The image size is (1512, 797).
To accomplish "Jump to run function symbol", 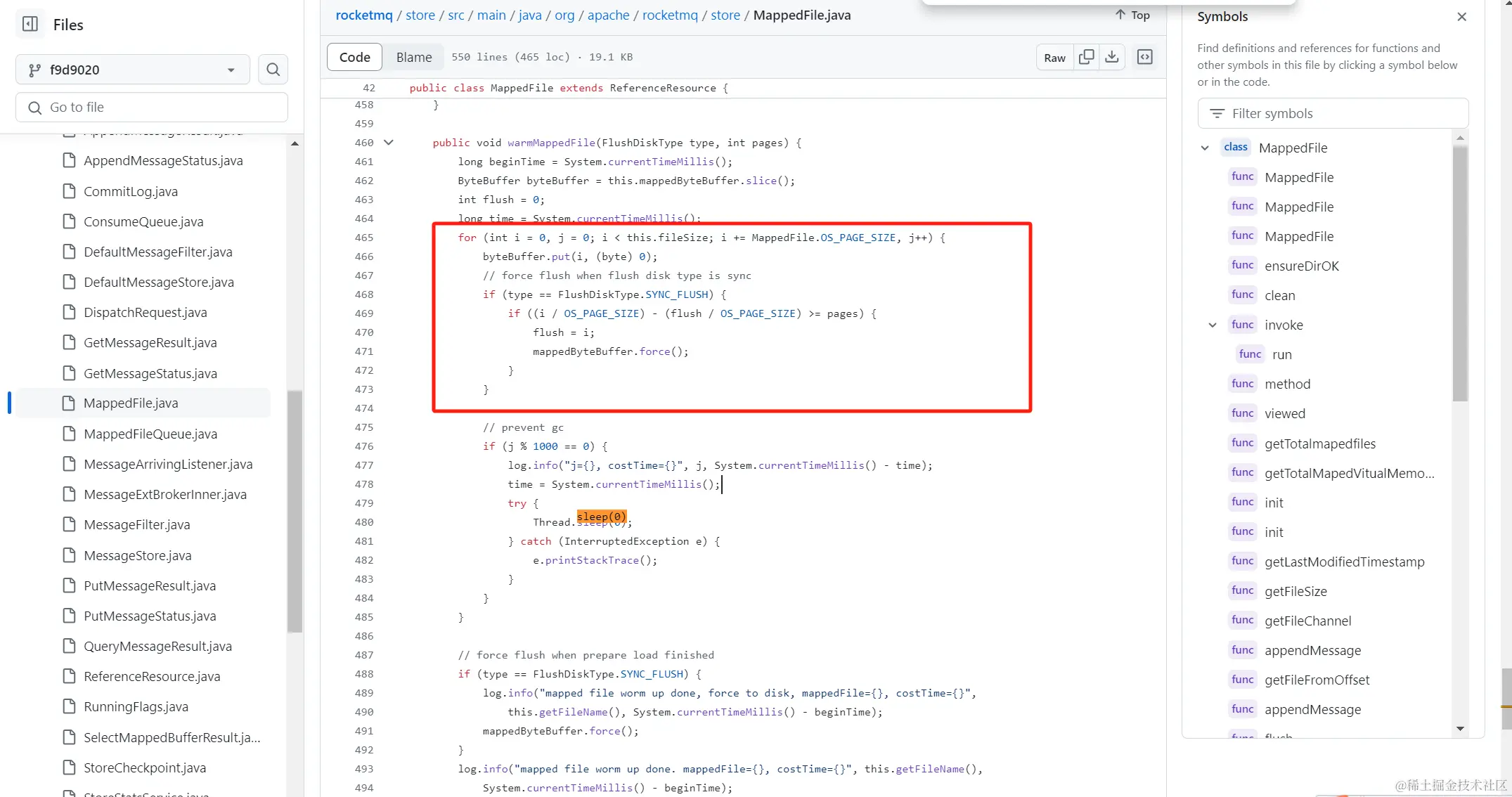I will pos(1282,354).
